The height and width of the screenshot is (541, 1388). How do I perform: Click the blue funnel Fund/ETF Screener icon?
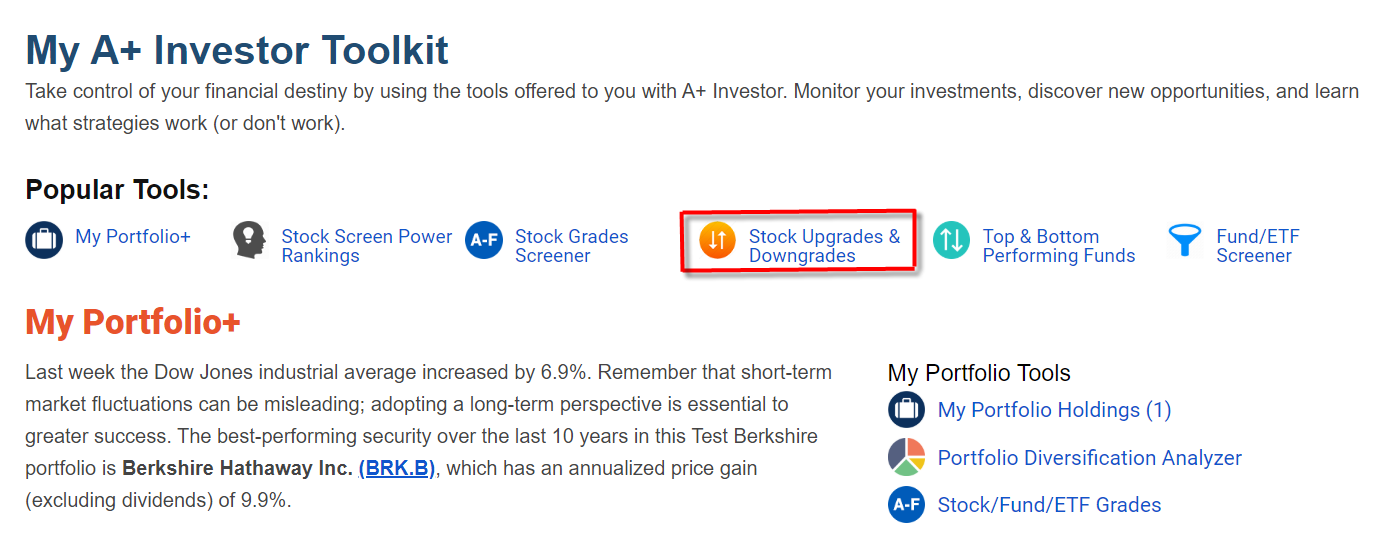[1185, 240]
